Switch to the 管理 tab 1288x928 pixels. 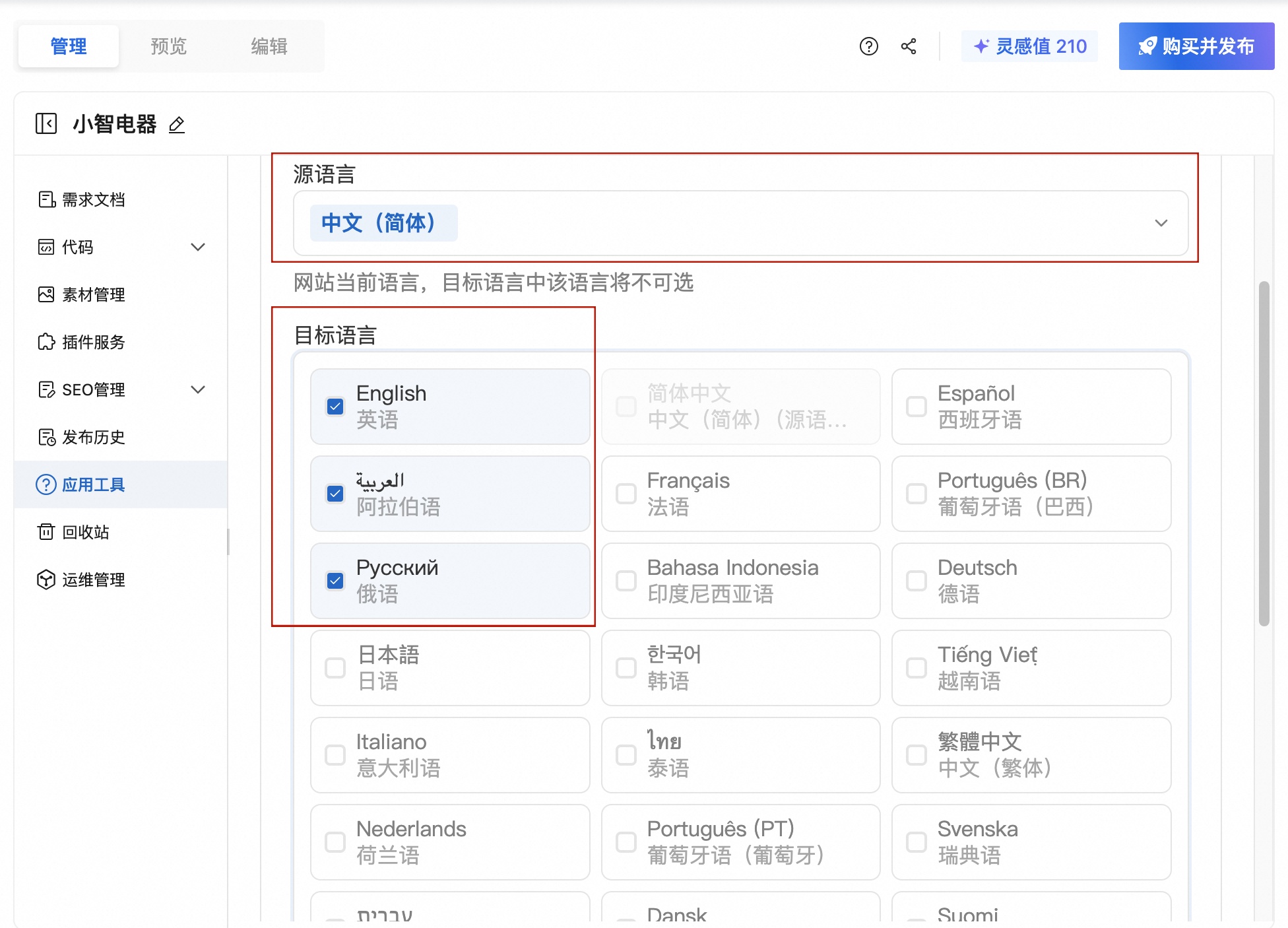69,46
